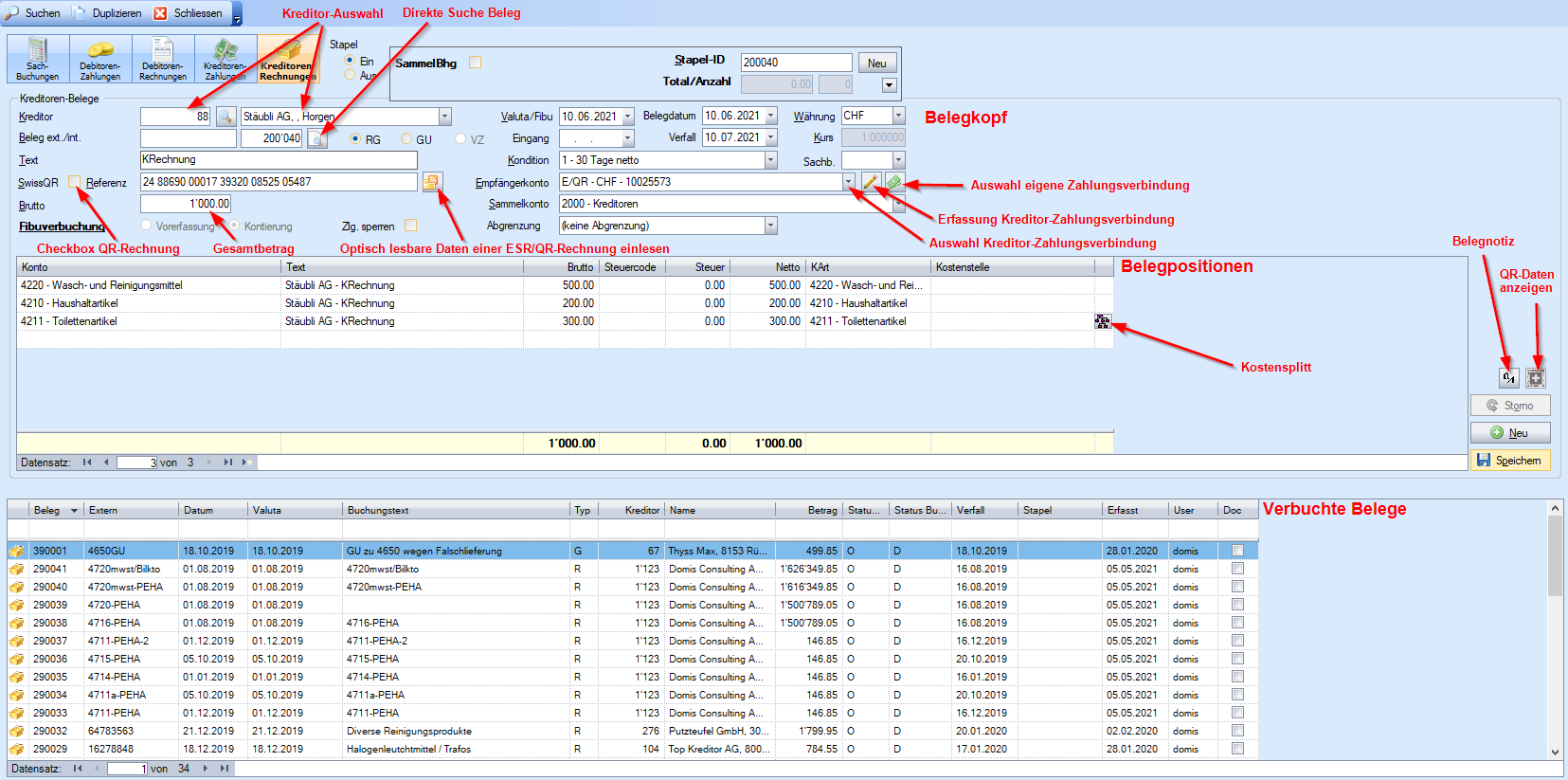Expand the Abgrenzung dropdown

[x=770, y=226]
